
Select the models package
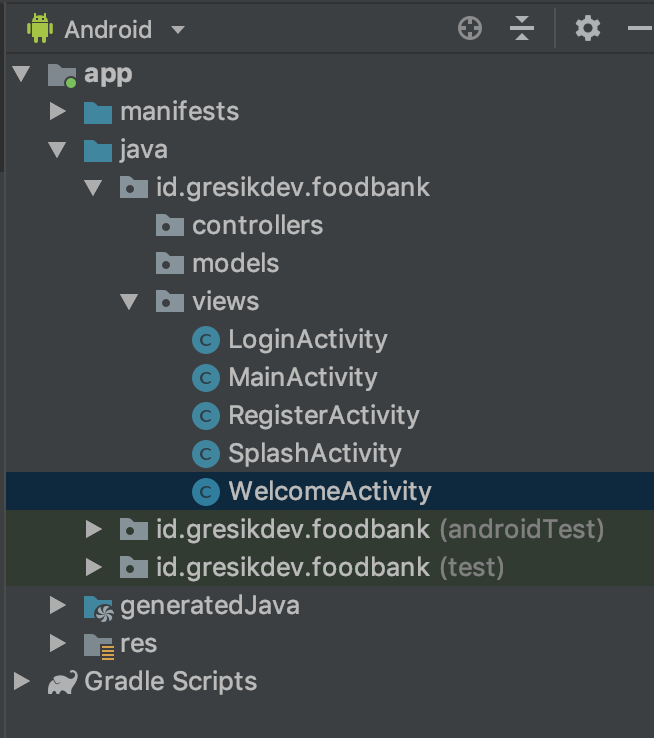click(235, 264)
